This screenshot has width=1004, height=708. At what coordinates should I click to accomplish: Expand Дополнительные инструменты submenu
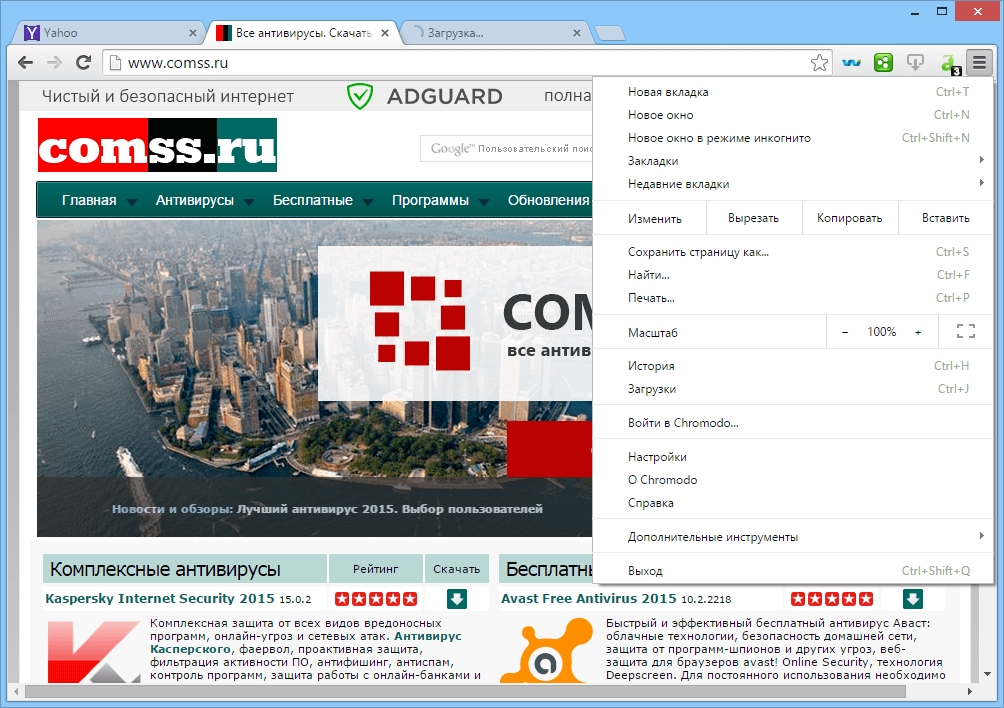794,536
